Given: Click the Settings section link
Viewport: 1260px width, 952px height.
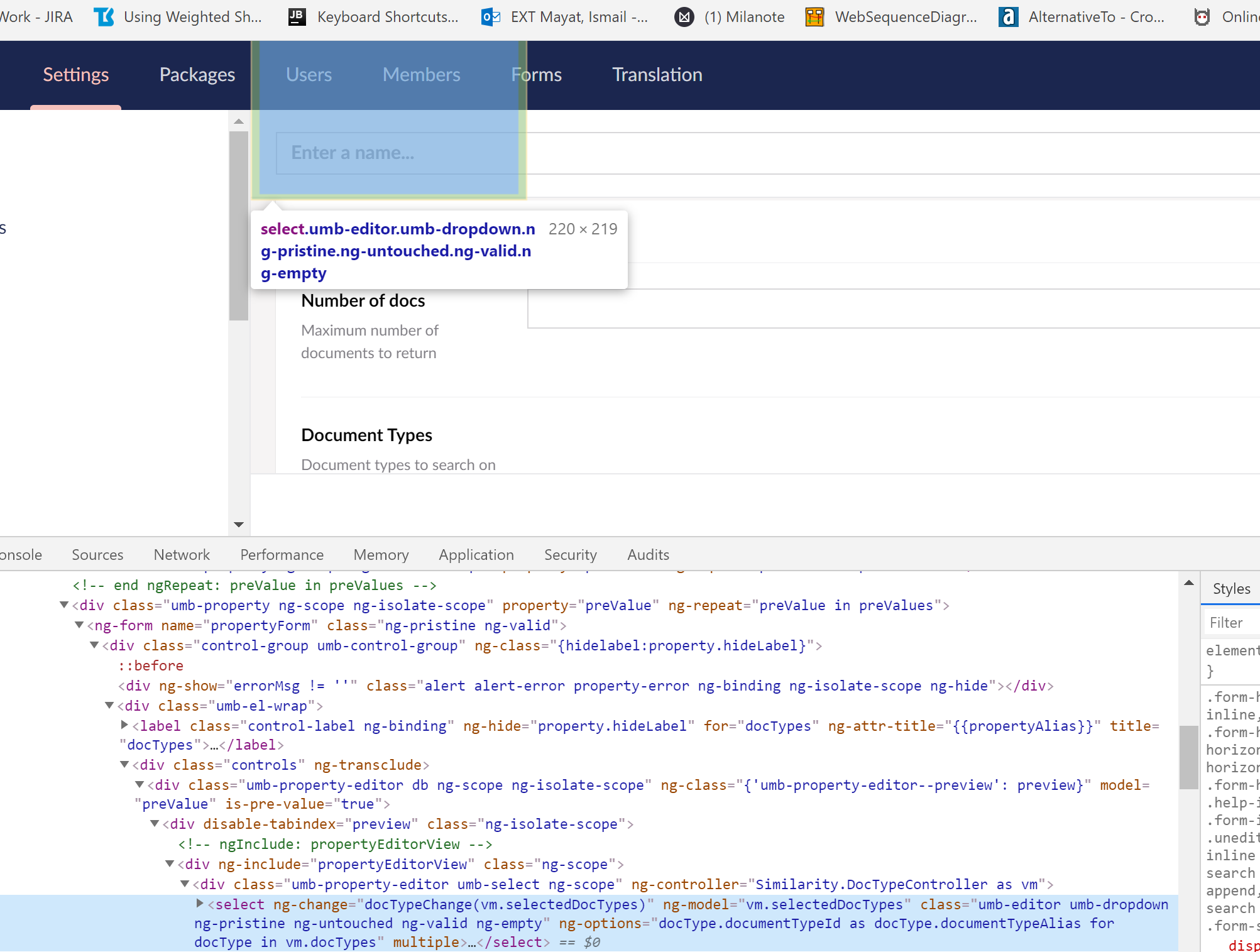Looking at the screenshot, I should tap(75, 75).
